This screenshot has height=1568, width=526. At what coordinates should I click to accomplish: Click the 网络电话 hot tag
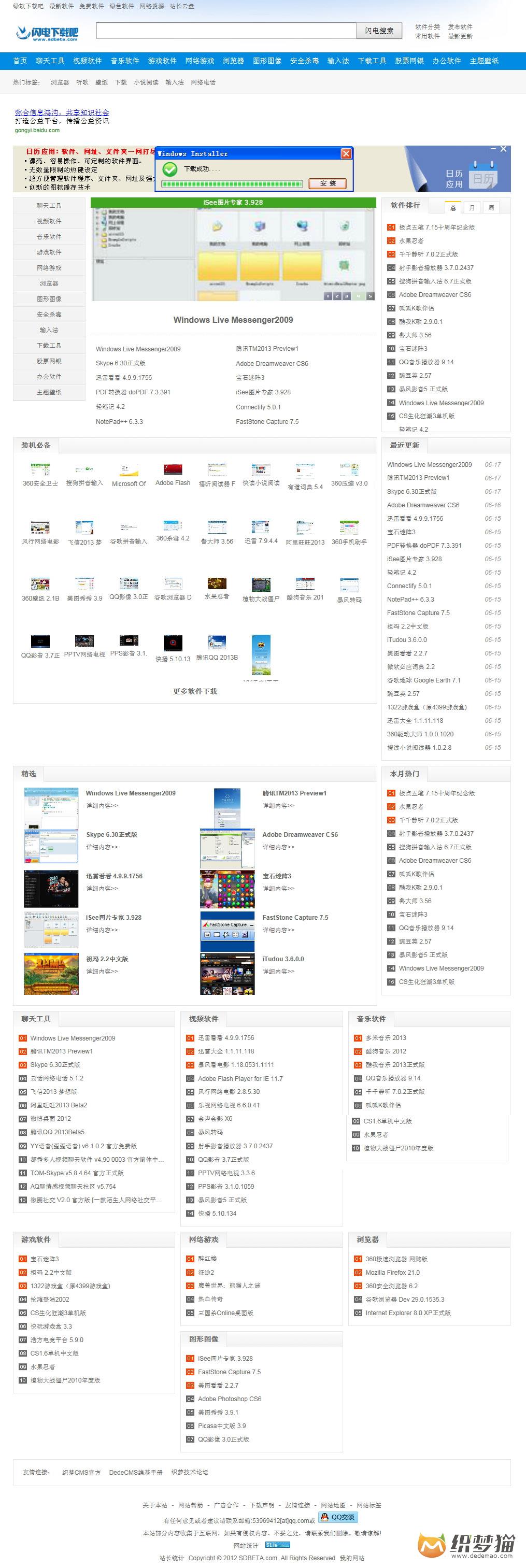203,82
